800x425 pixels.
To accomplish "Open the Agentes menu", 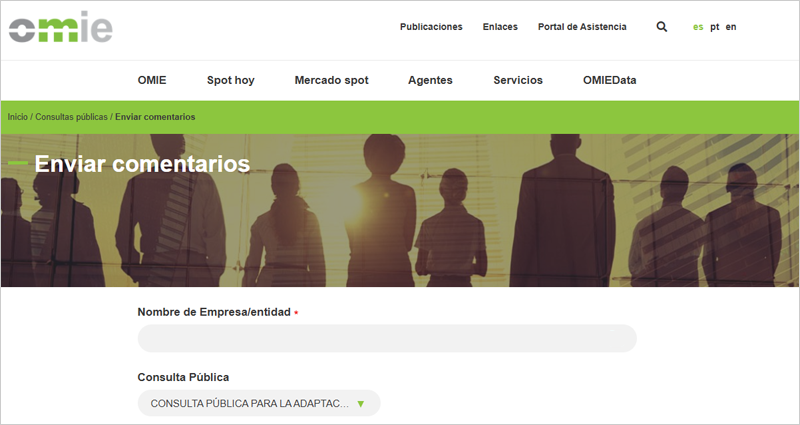I will coord(430,80).
